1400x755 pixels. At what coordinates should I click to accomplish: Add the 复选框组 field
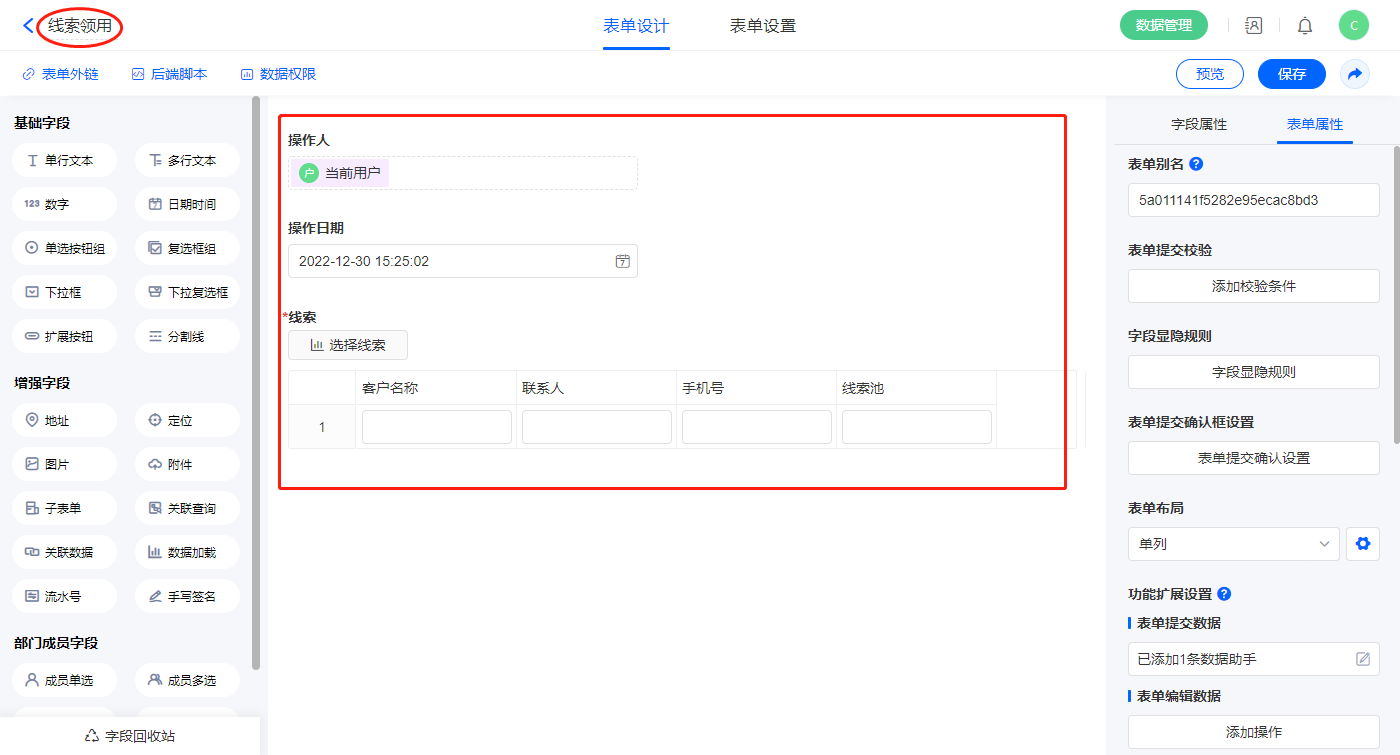click(187, 248)
